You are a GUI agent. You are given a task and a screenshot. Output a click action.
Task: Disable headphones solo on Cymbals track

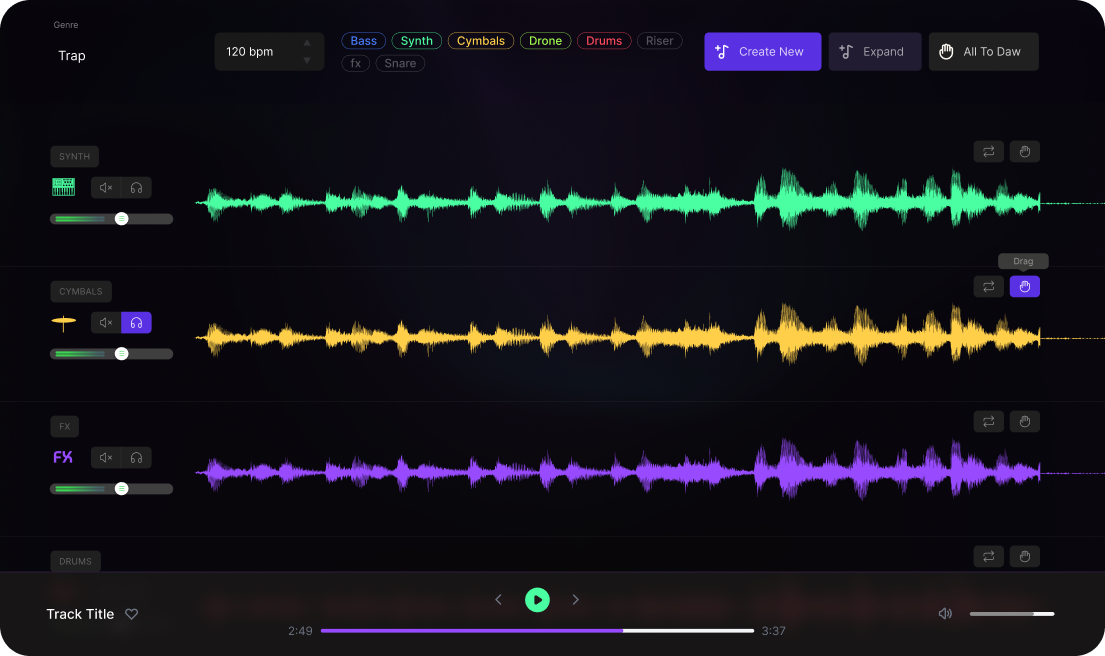(137, 323)
